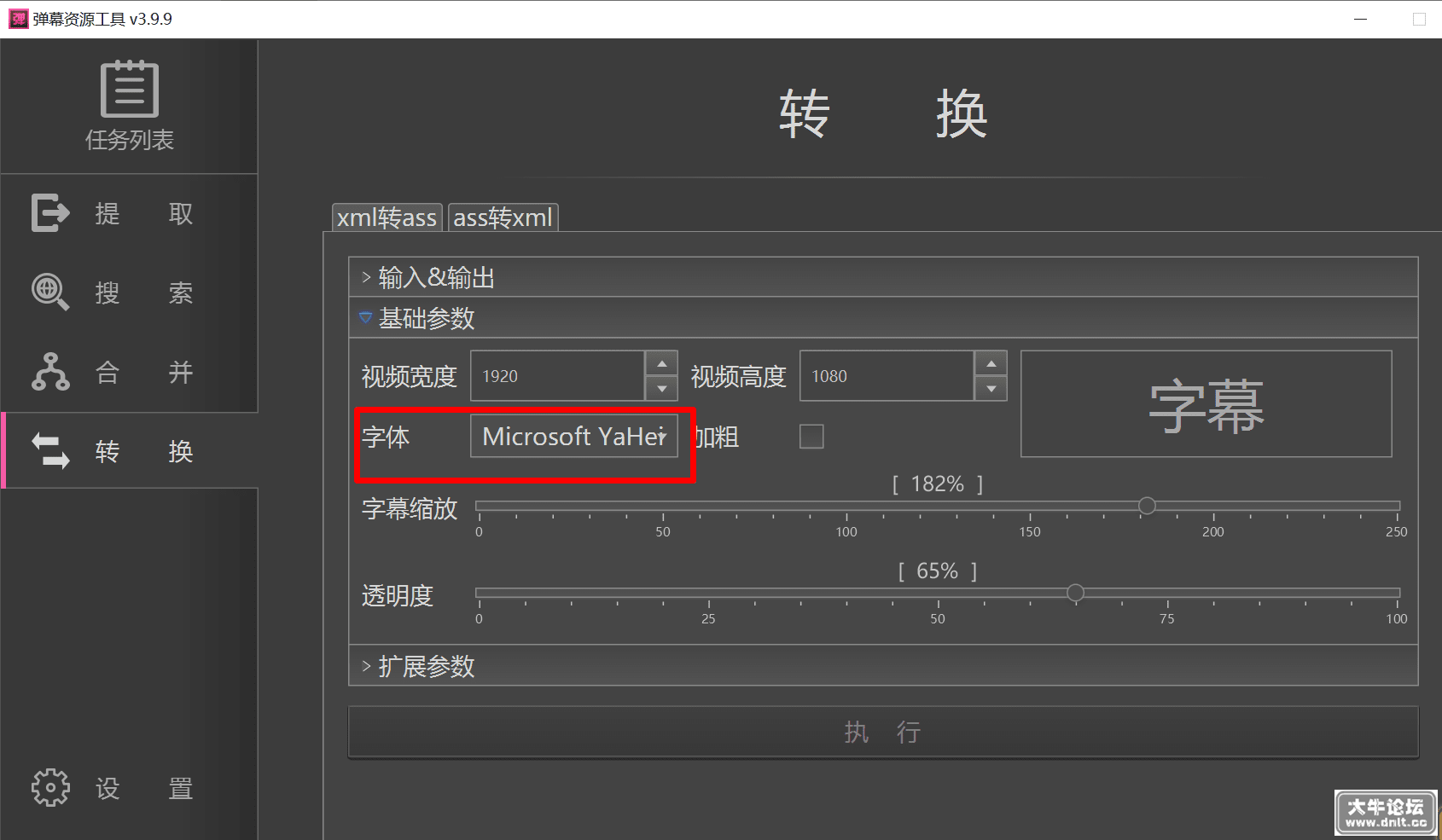Select the 搜索 text label in sidebar
The image size is (1442, 840).
point(144,293)
